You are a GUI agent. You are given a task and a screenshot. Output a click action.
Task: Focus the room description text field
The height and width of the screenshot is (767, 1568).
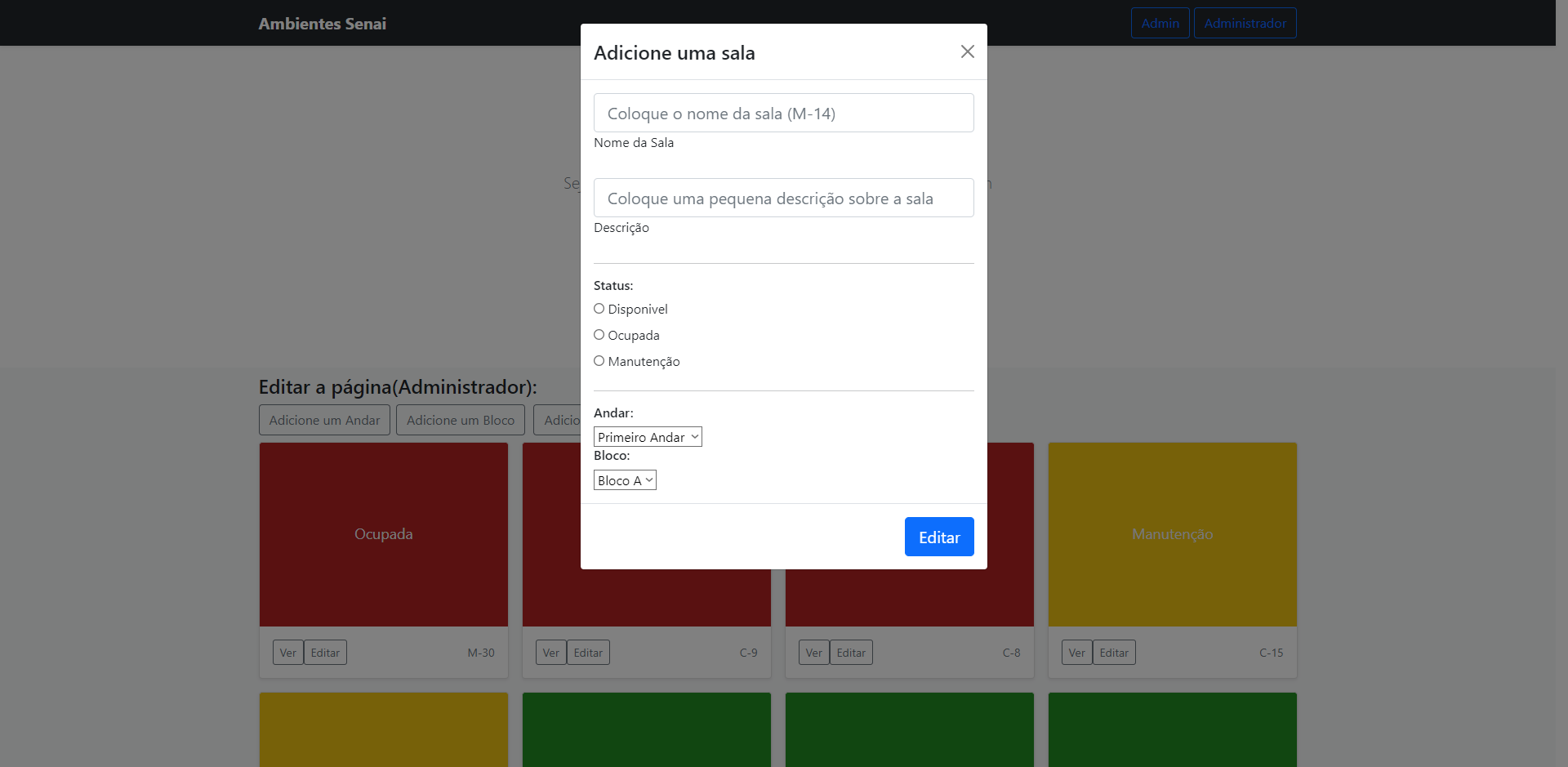pos(783,198)
